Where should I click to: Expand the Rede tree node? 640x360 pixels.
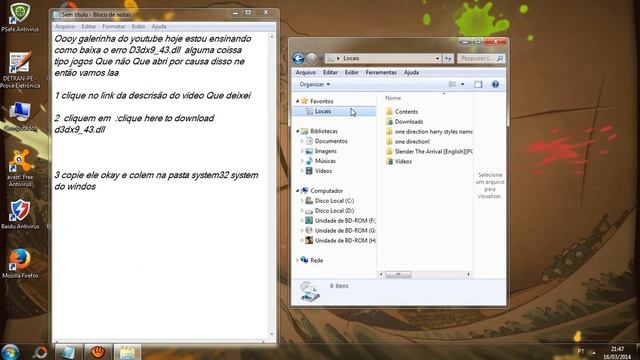[298, 260]
